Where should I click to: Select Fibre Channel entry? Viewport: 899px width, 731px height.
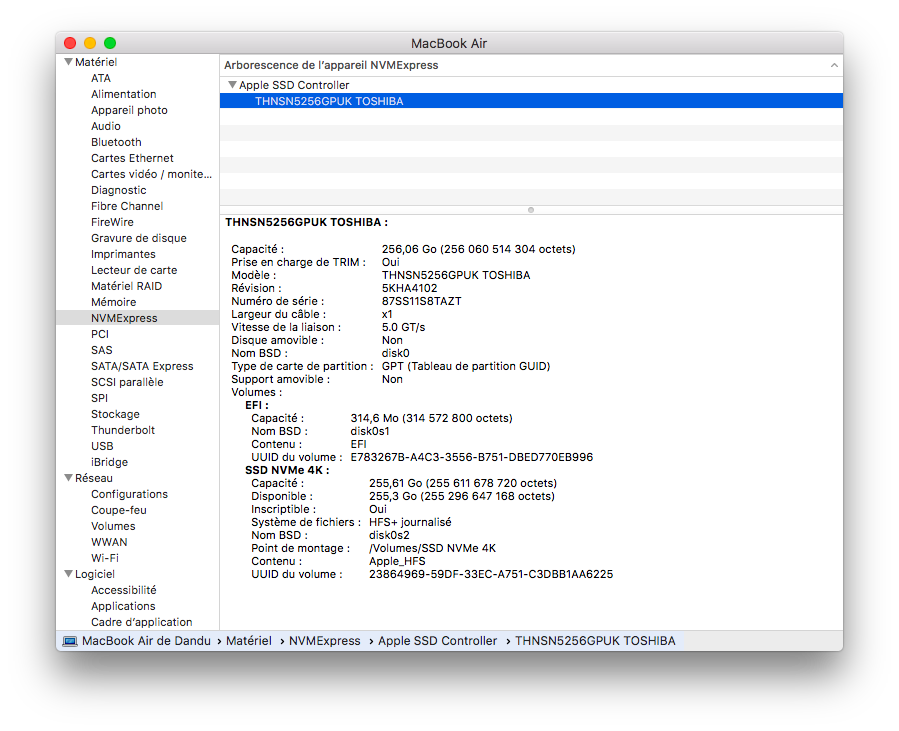127,206
